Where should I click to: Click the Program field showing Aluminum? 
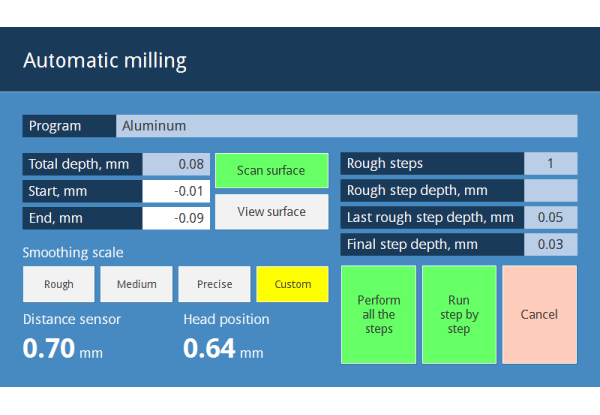point(346,126)
